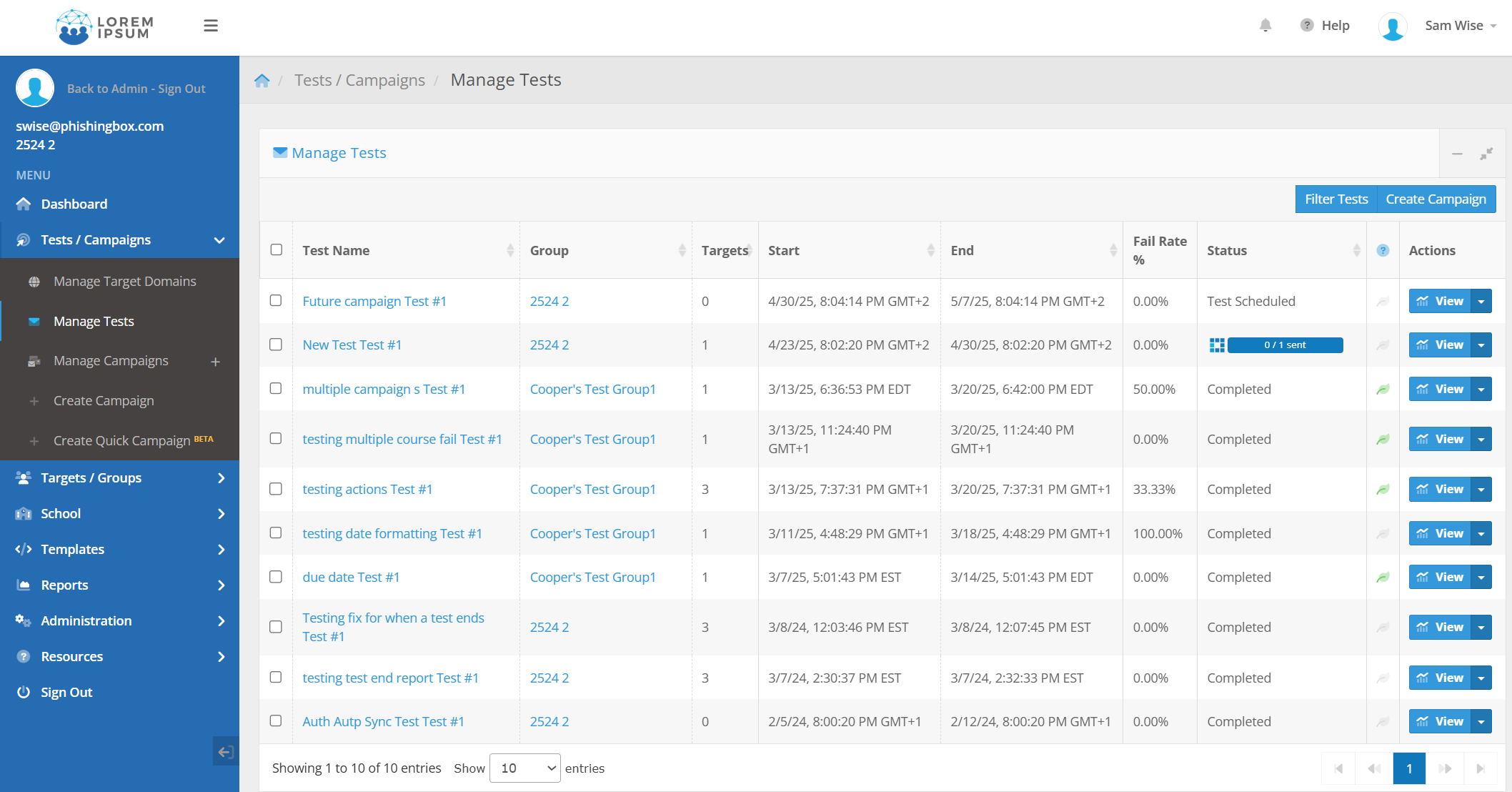
Task: Open View dropdown arrow for Future campaign Test #1
Action: [1482, 302]
